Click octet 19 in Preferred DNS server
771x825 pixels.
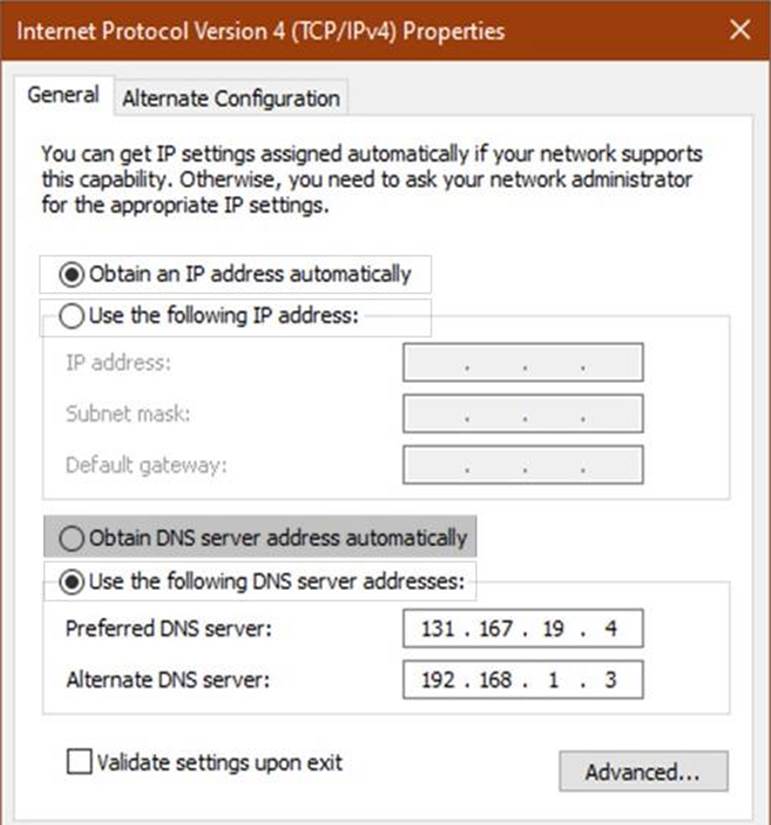click(x=554, y=630)
